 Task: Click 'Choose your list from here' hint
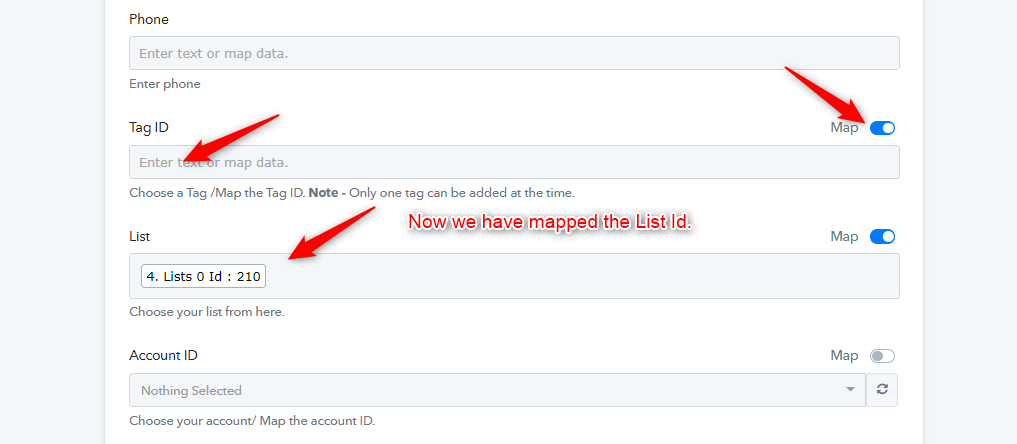207,312
